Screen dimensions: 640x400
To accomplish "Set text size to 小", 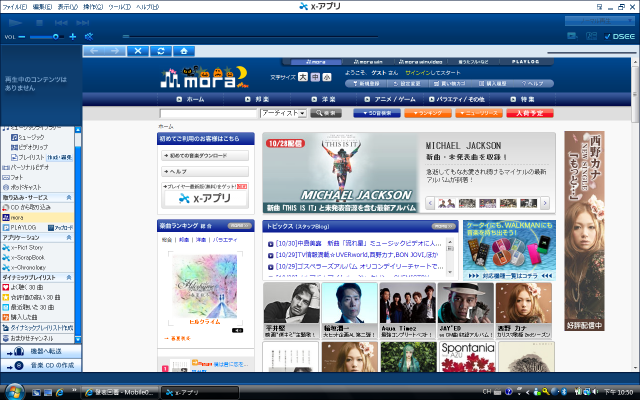I will coord(327,77).
